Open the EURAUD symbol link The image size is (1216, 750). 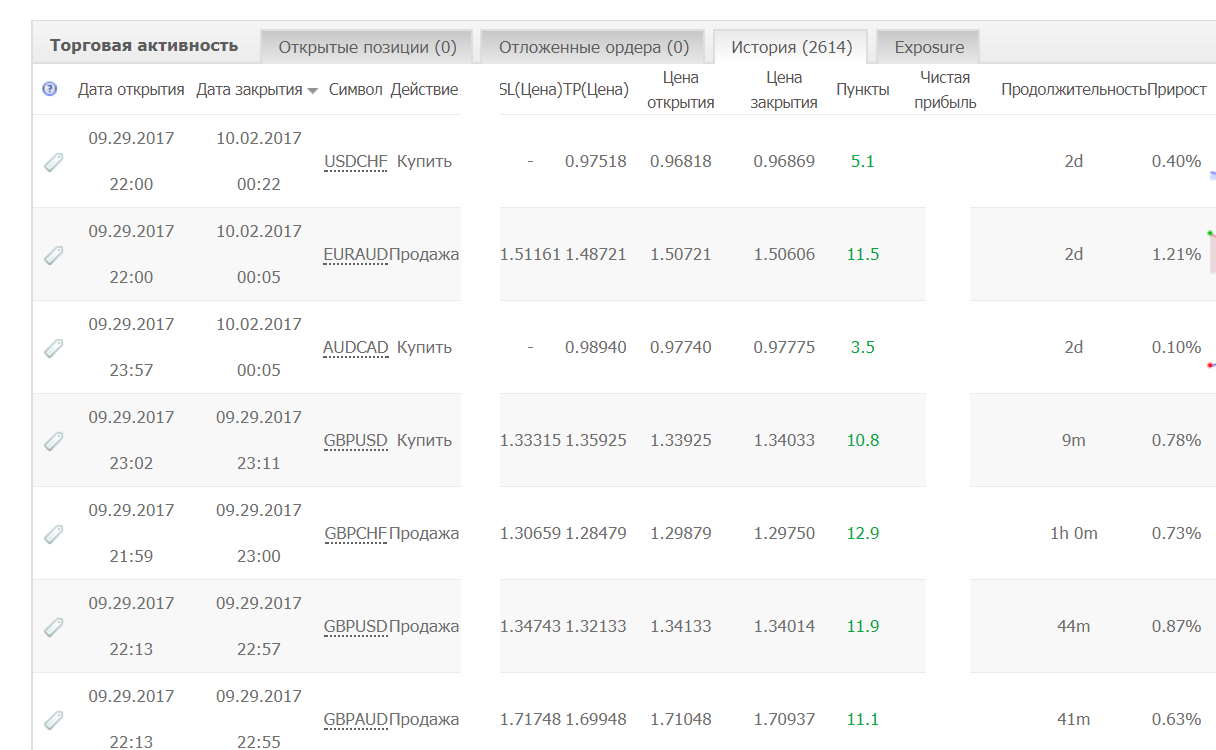tap(356, 254)
